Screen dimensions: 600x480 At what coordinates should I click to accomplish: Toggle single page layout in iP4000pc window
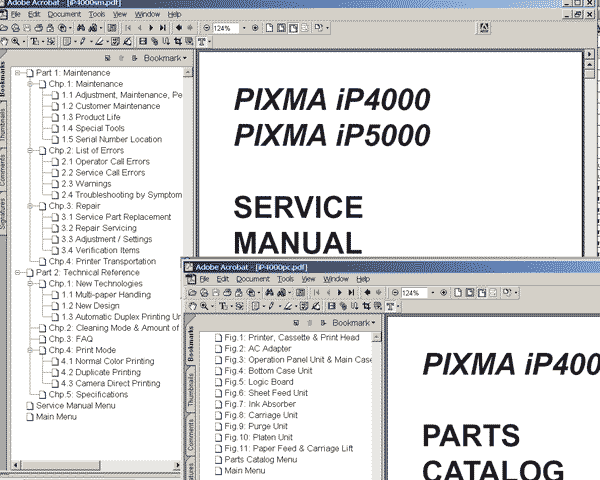pos(458,293)
